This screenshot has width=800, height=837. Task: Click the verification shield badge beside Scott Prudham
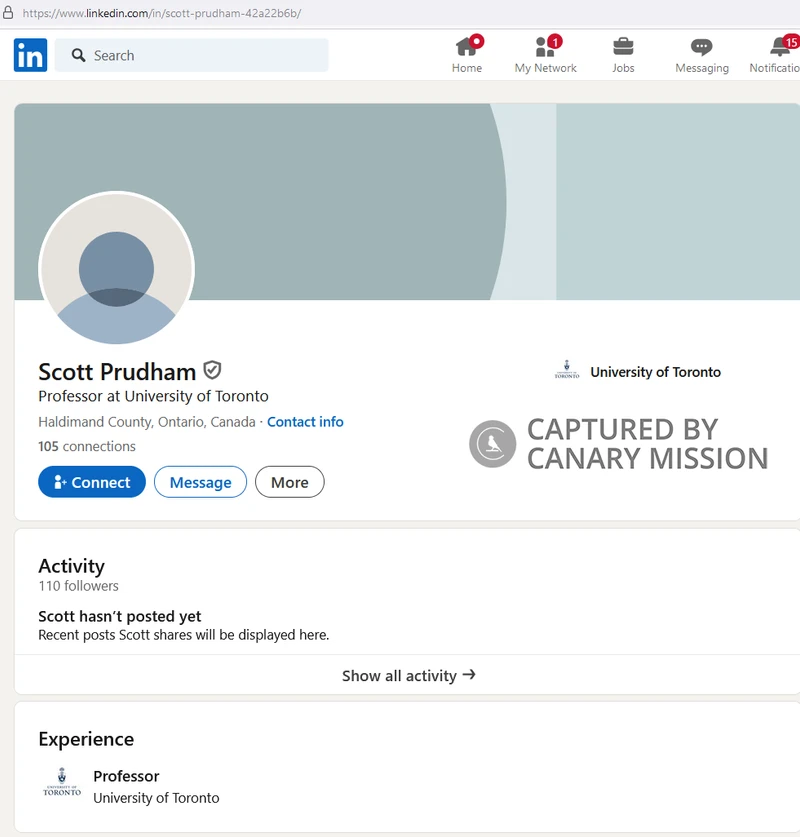212,370
